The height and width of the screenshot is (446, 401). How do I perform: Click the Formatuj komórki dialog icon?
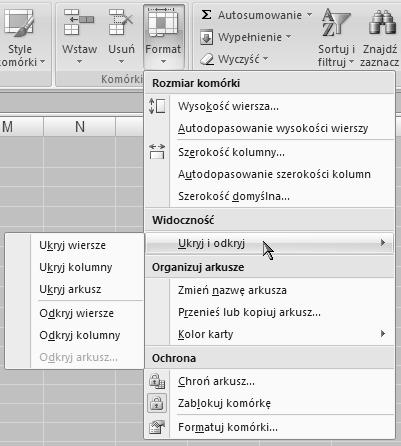coord(157,427)
